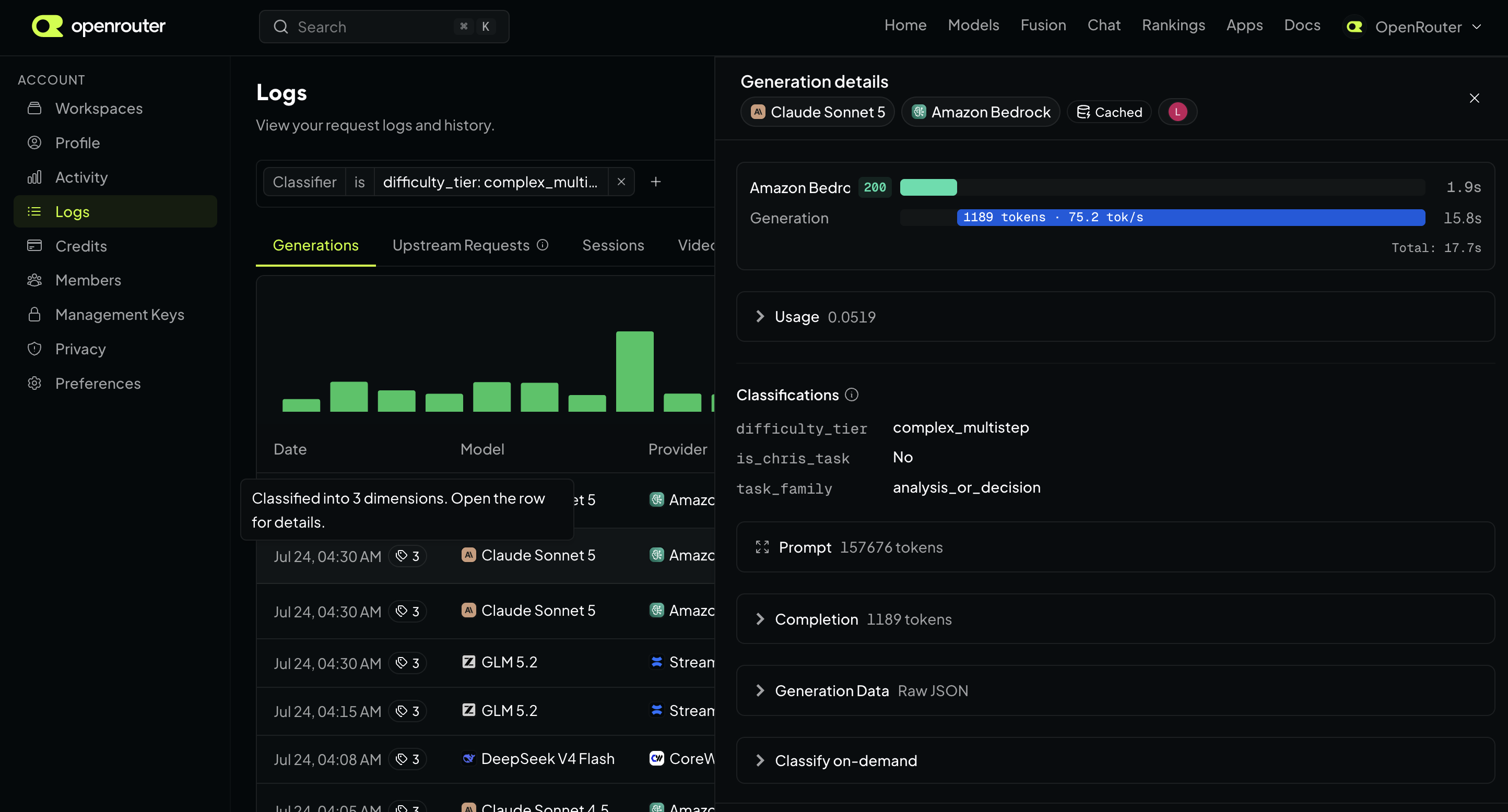The image size is (1508, 812).
Task: Click the OpenRouter logo icon
Action: click(x=47, y=26)
